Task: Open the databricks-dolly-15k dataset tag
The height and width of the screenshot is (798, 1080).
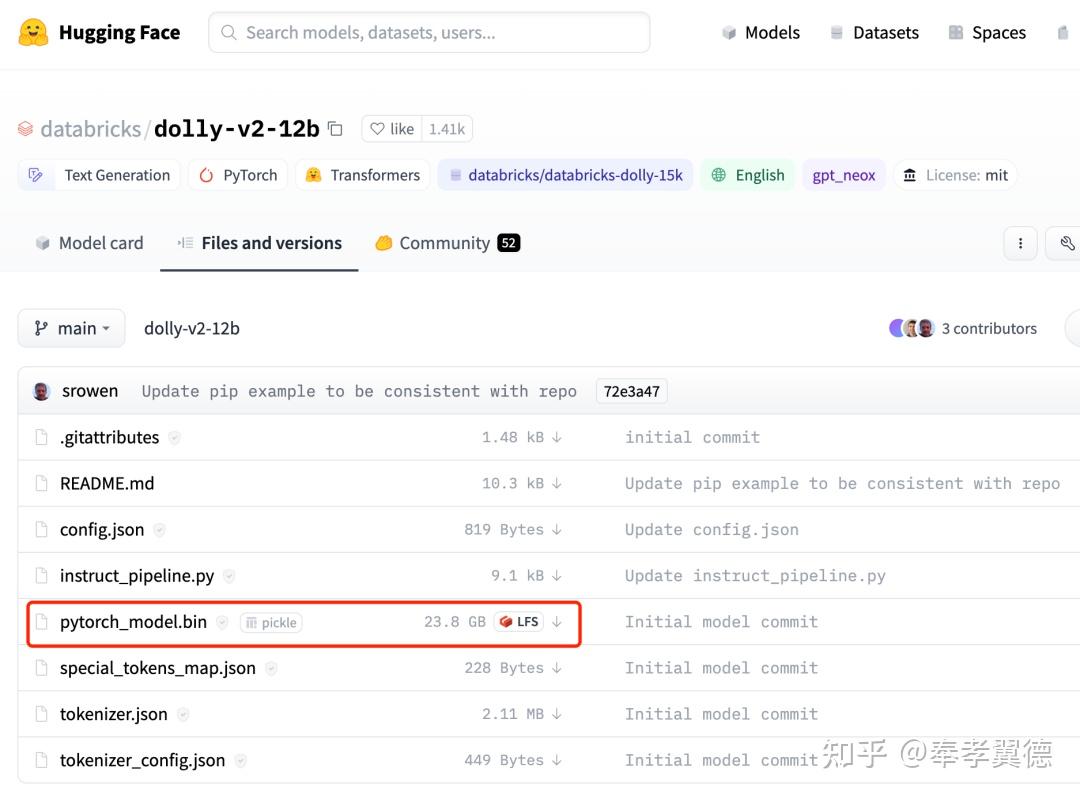Action: pyautogui.click(x=565, y=175)
